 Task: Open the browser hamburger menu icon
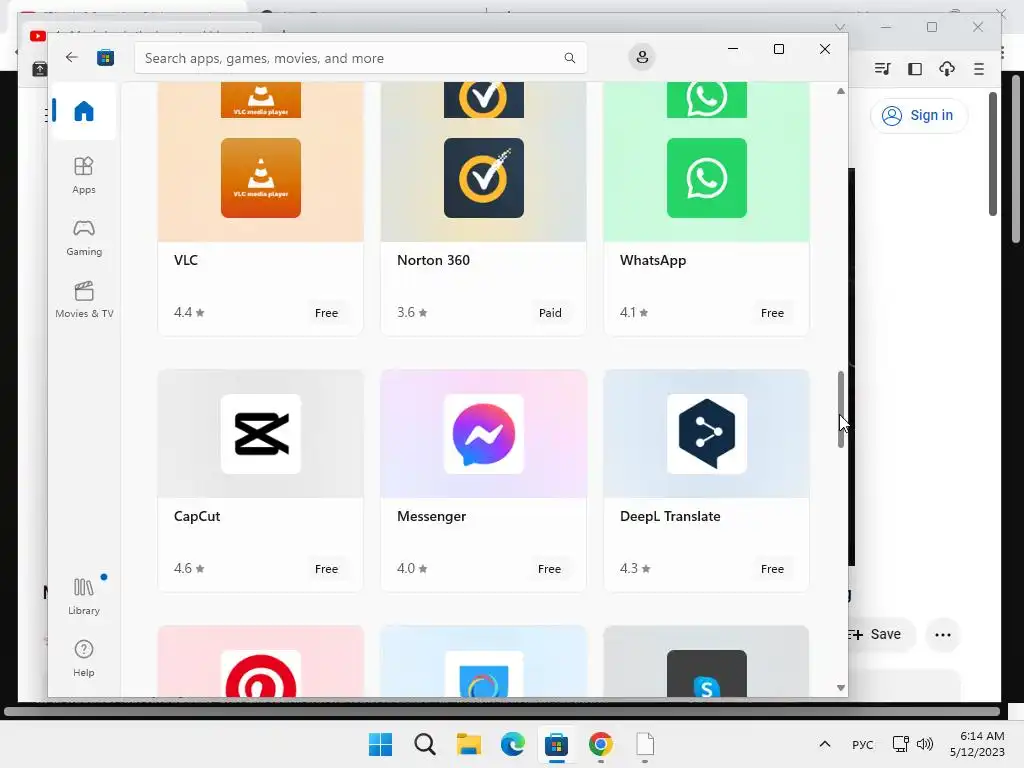[x=978, y=69]
